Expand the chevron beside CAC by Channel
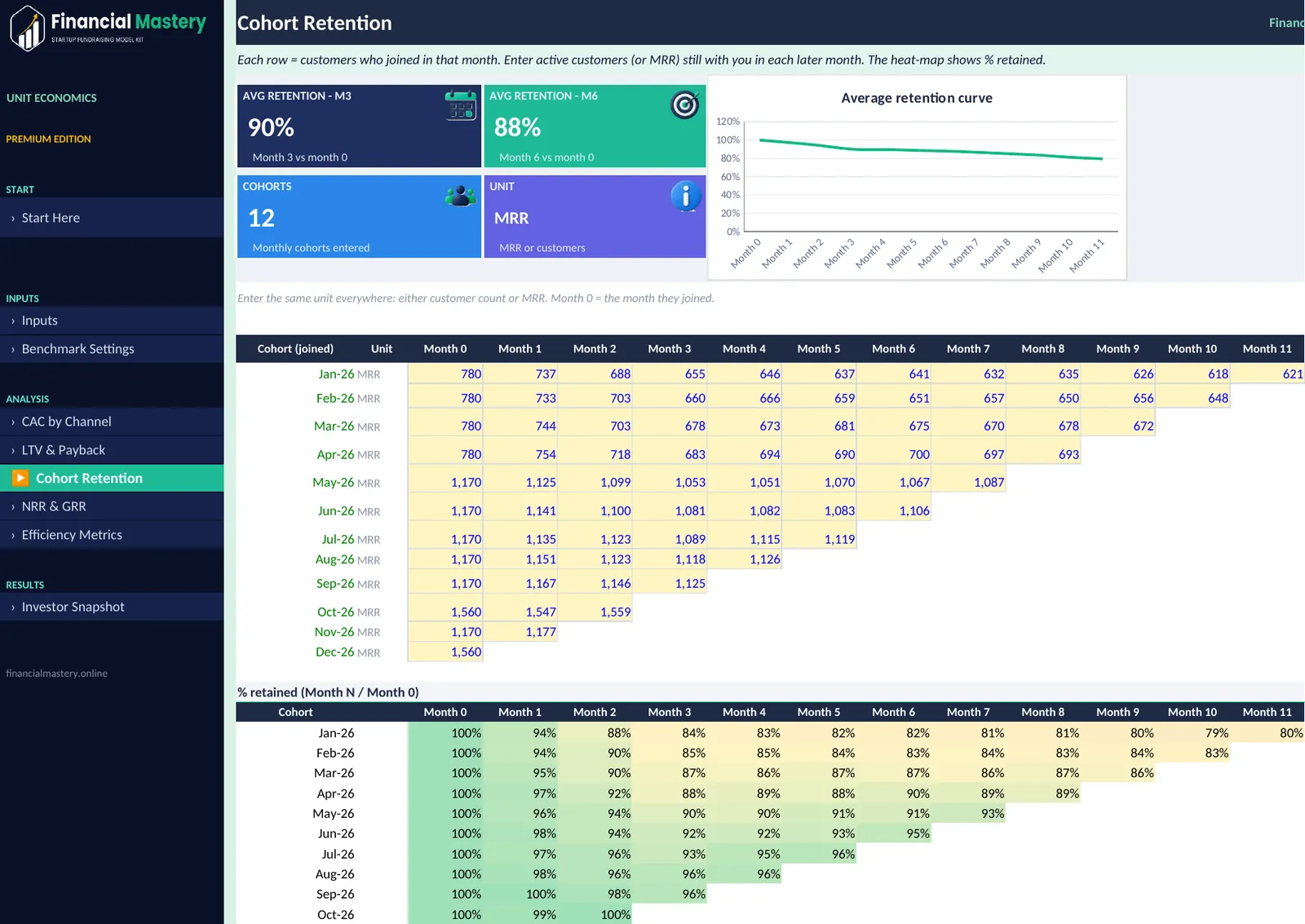The image size is (1305, 924). click(13, 422)
